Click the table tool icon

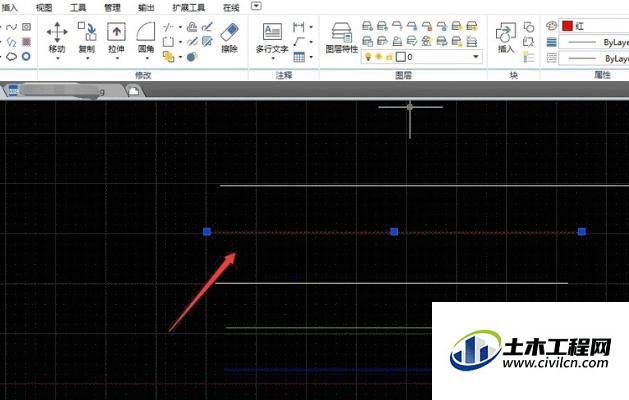click(x=299, y=57)
